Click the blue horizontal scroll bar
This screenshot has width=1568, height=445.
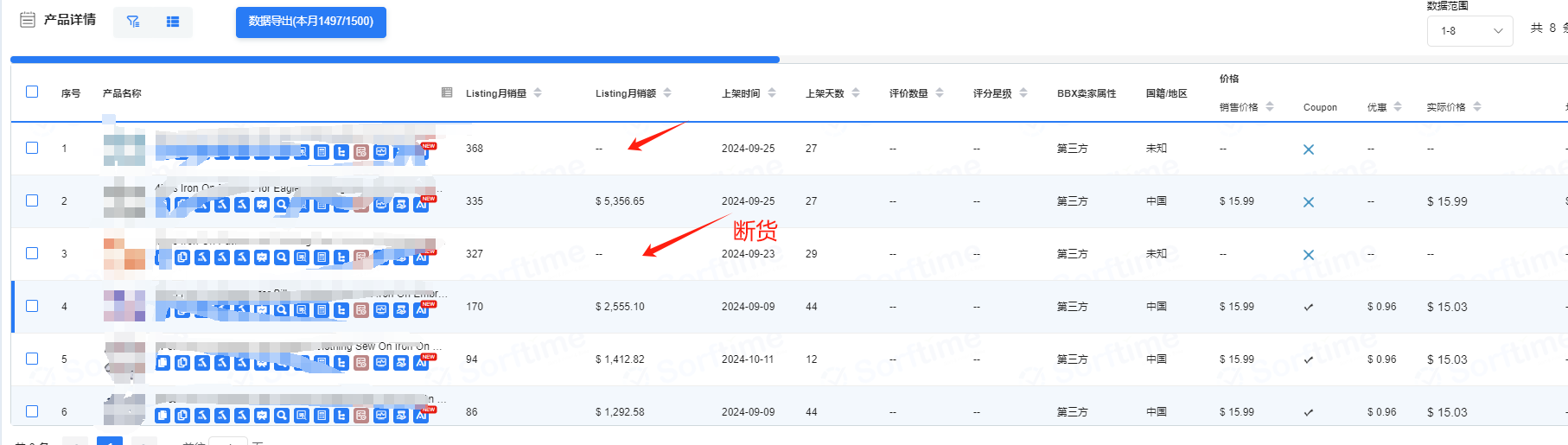[x=395, y=60]
